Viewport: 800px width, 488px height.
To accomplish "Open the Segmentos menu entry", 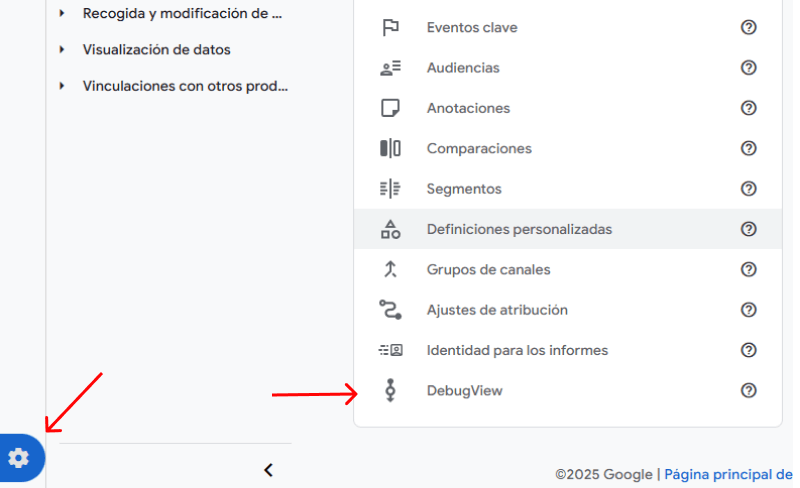I will coord(568,188).
